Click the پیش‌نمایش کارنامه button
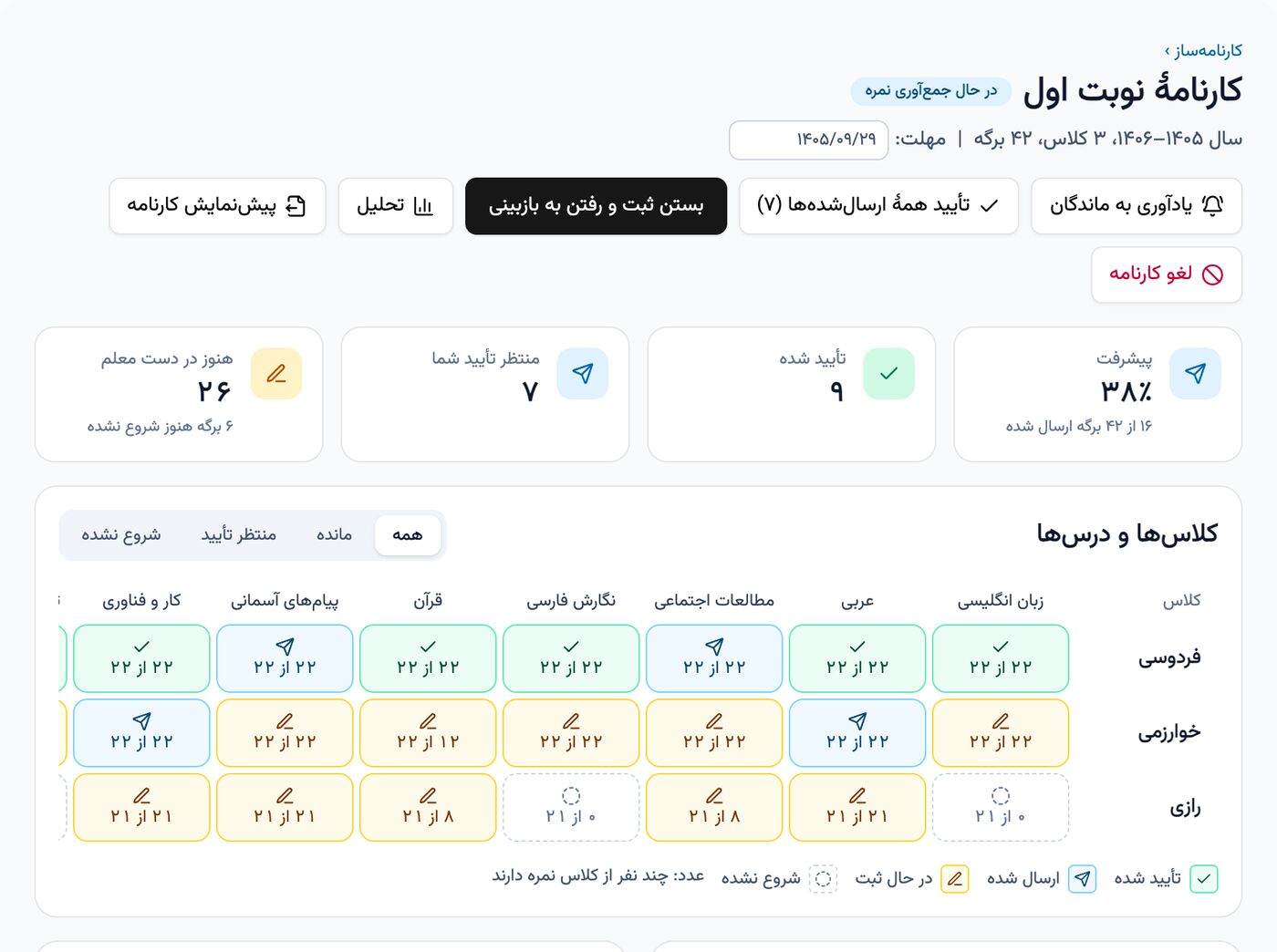 click(x=217, y=206)
